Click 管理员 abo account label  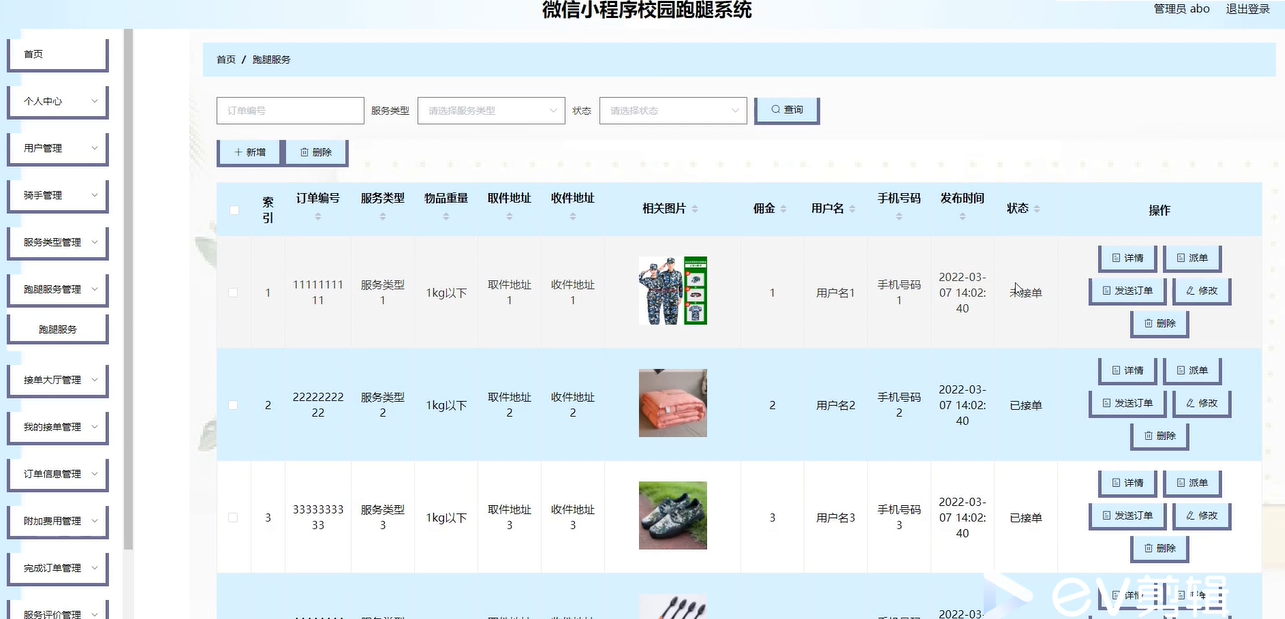1181,9
